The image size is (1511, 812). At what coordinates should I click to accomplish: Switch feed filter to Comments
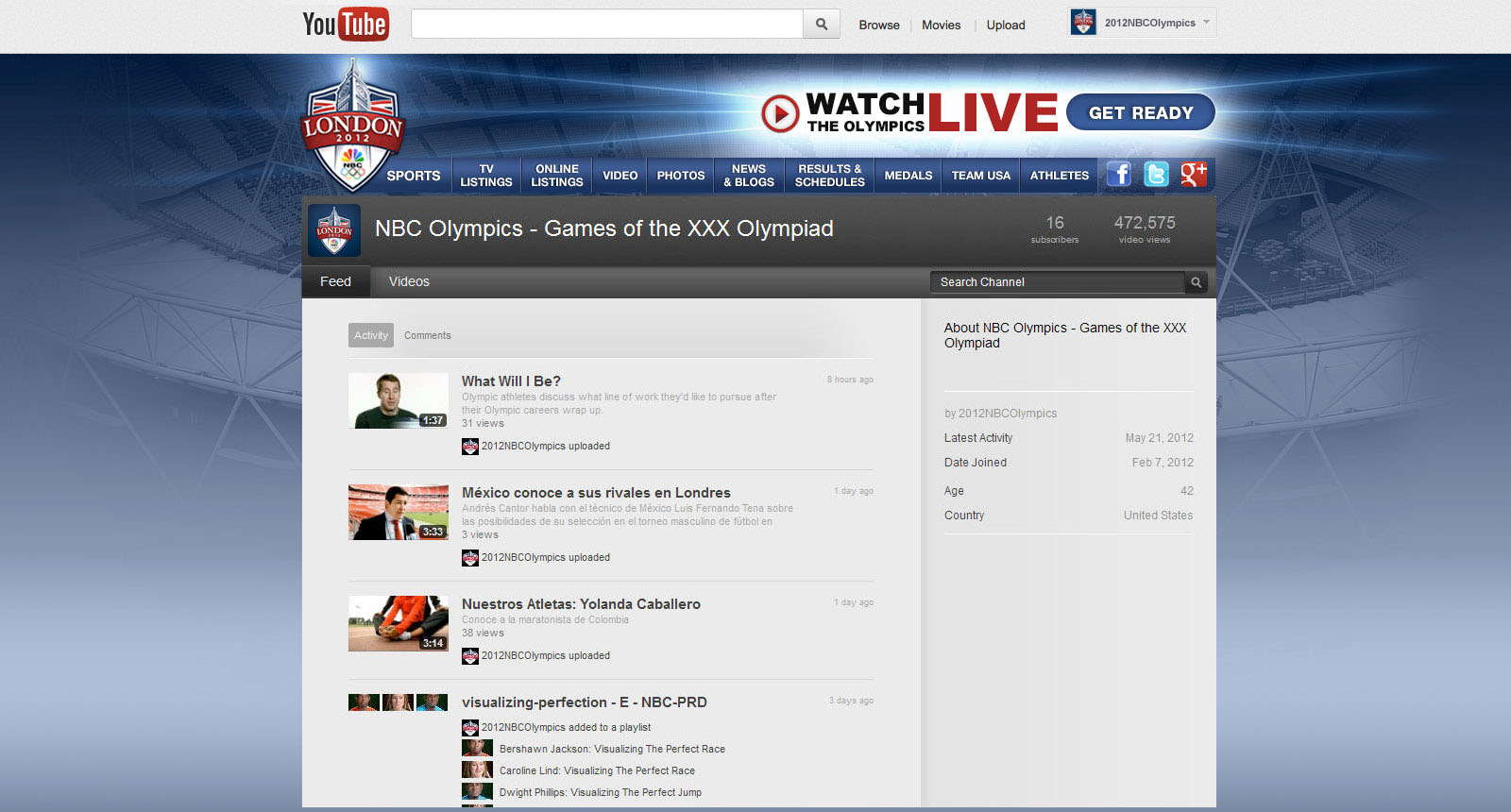tap(427, 335)
